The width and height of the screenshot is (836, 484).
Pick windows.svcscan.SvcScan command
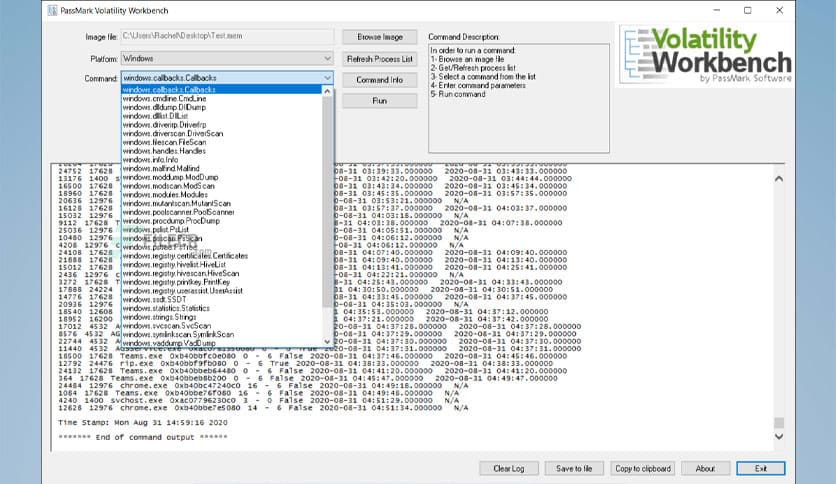(221, 326)
